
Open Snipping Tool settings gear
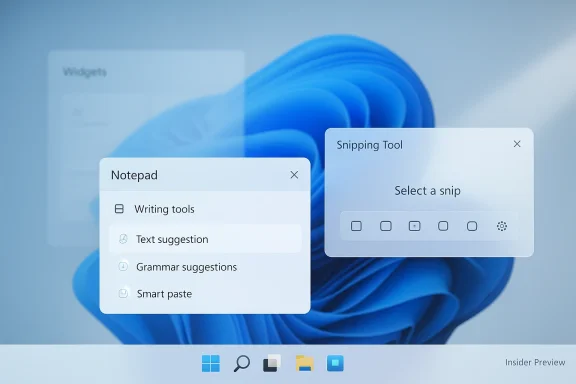tap(502, 226)
